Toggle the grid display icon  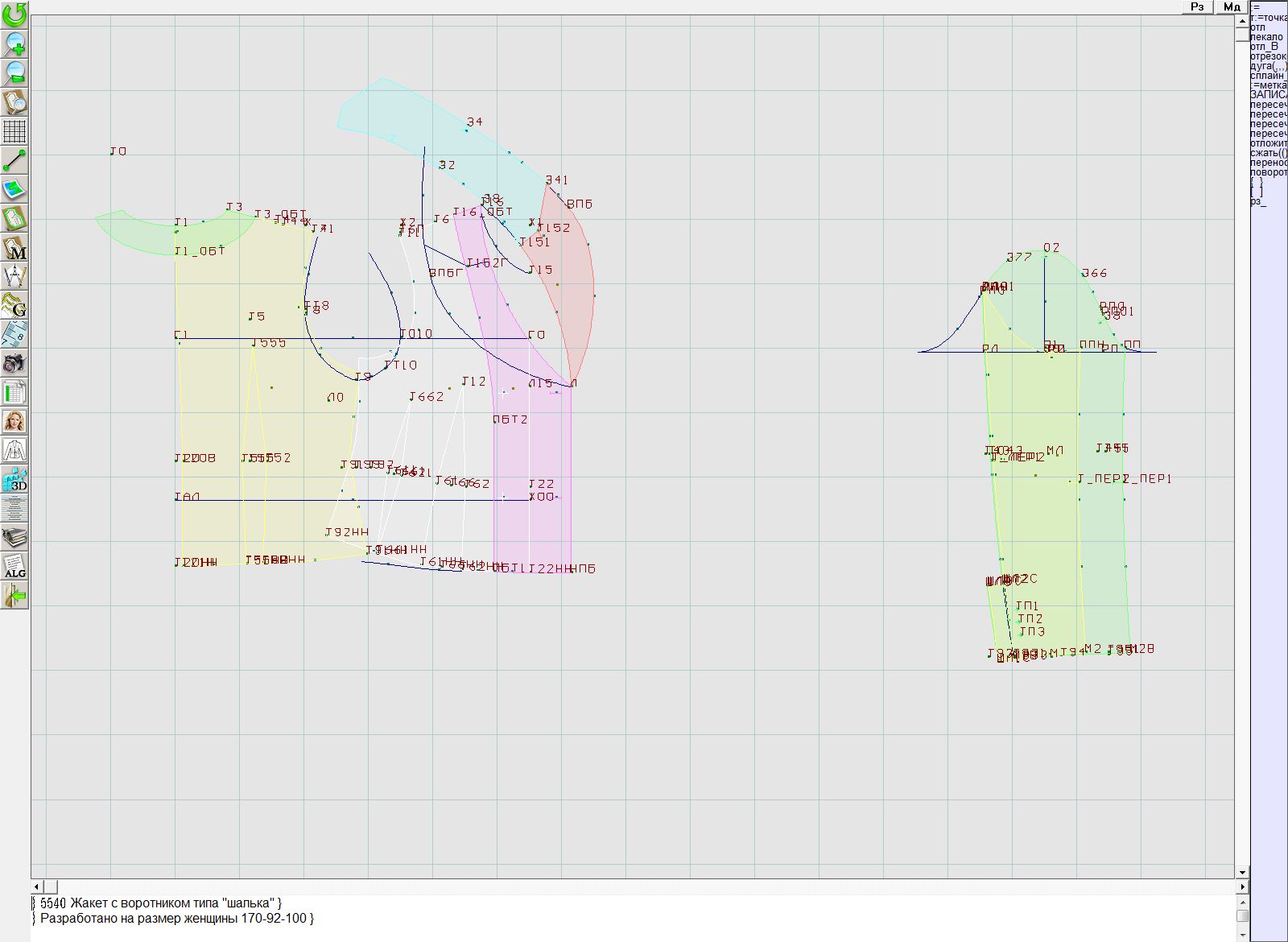coord(14,130)
